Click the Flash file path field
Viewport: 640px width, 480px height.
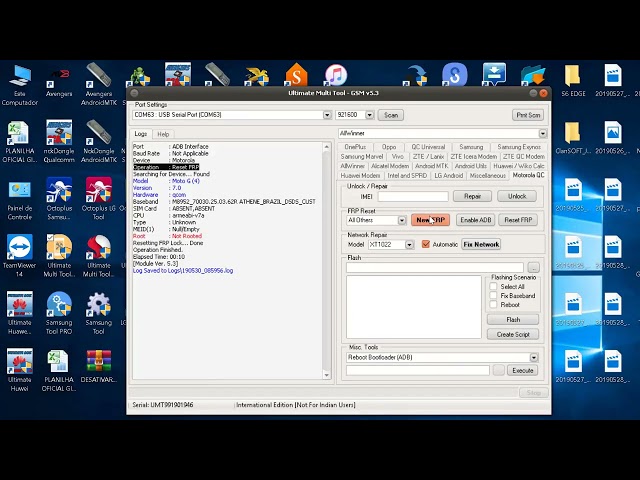[x=435, y=267]
